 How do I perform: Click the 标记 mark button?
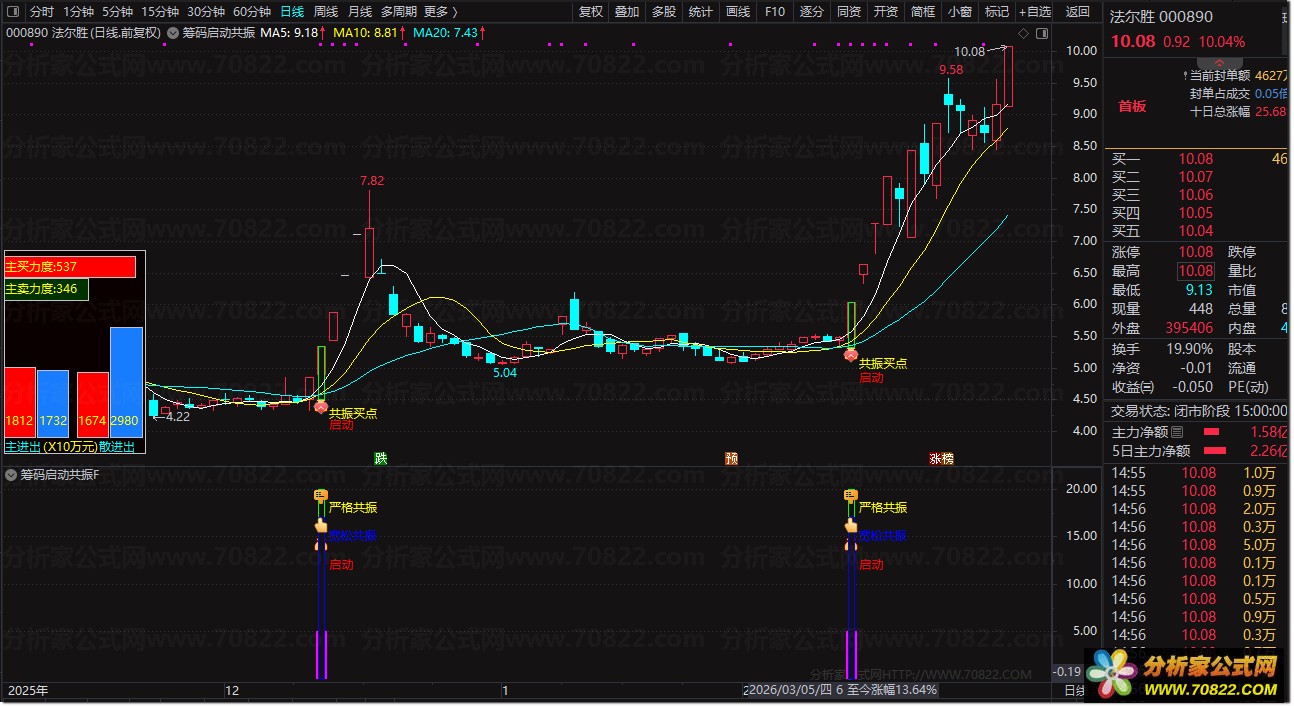tap(997, 12)
